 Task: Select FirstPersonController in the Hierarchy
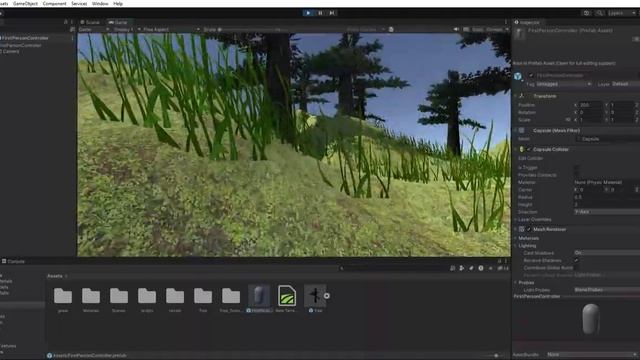point(25,38)
